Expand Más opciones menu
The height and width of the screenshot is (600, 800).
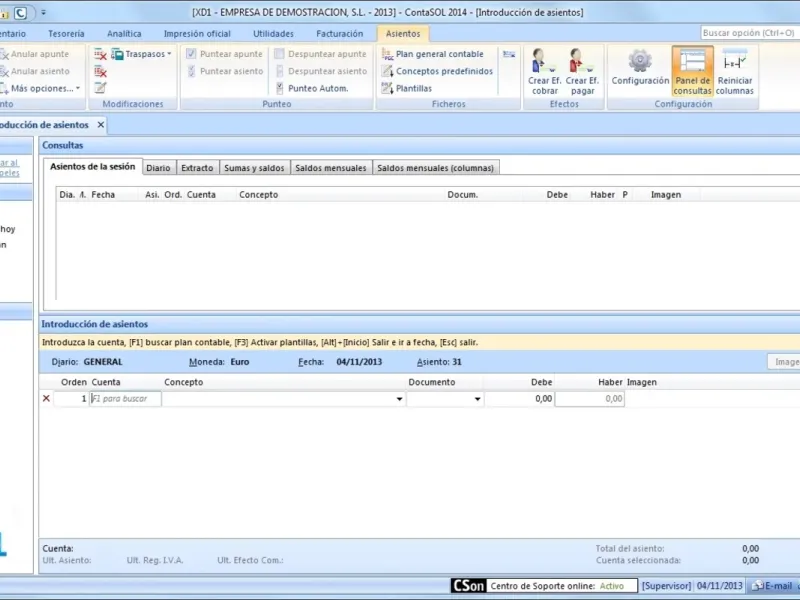coord(41,88)
